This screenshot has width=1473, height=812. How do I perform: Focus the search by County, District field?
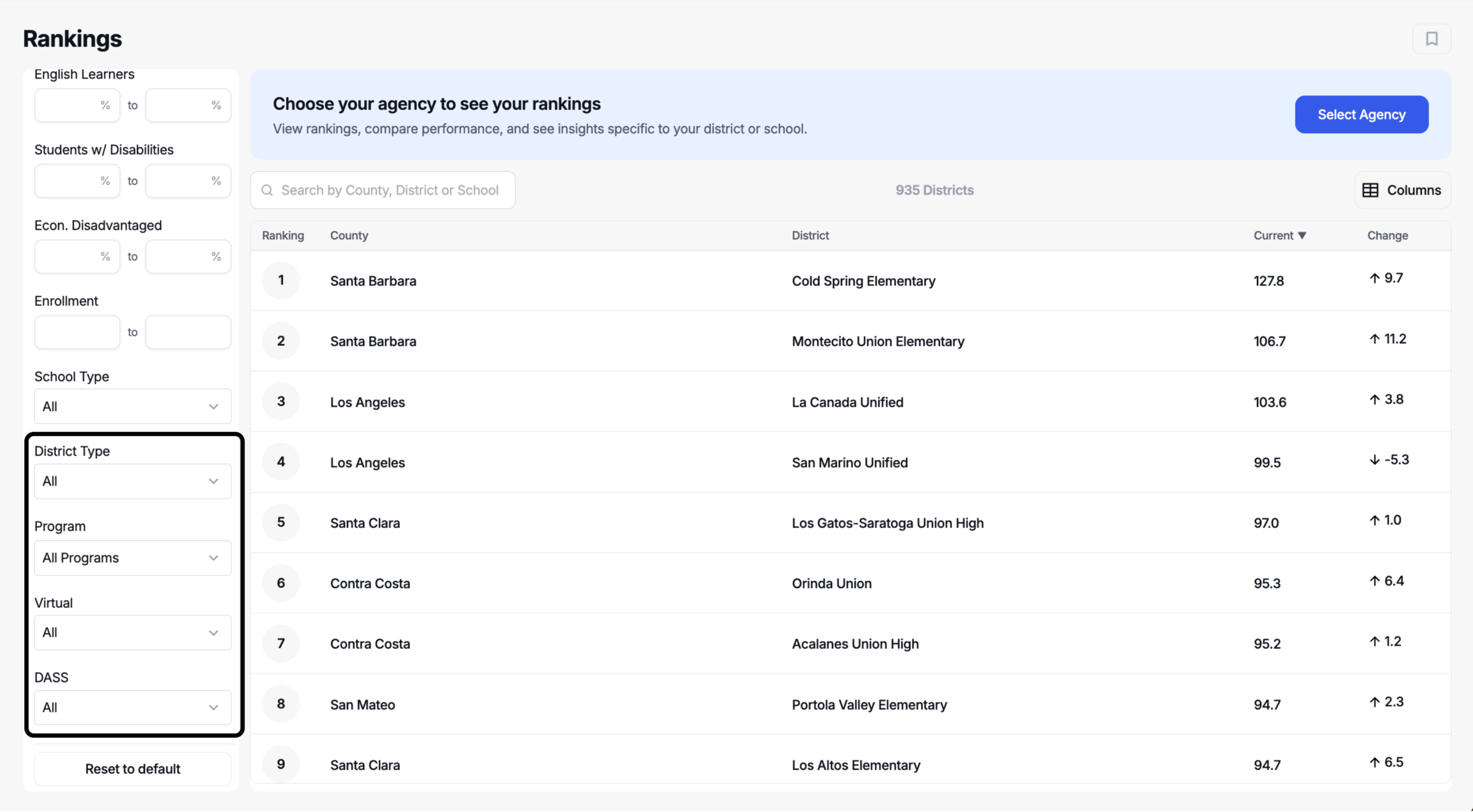click(x=383, y=190)
